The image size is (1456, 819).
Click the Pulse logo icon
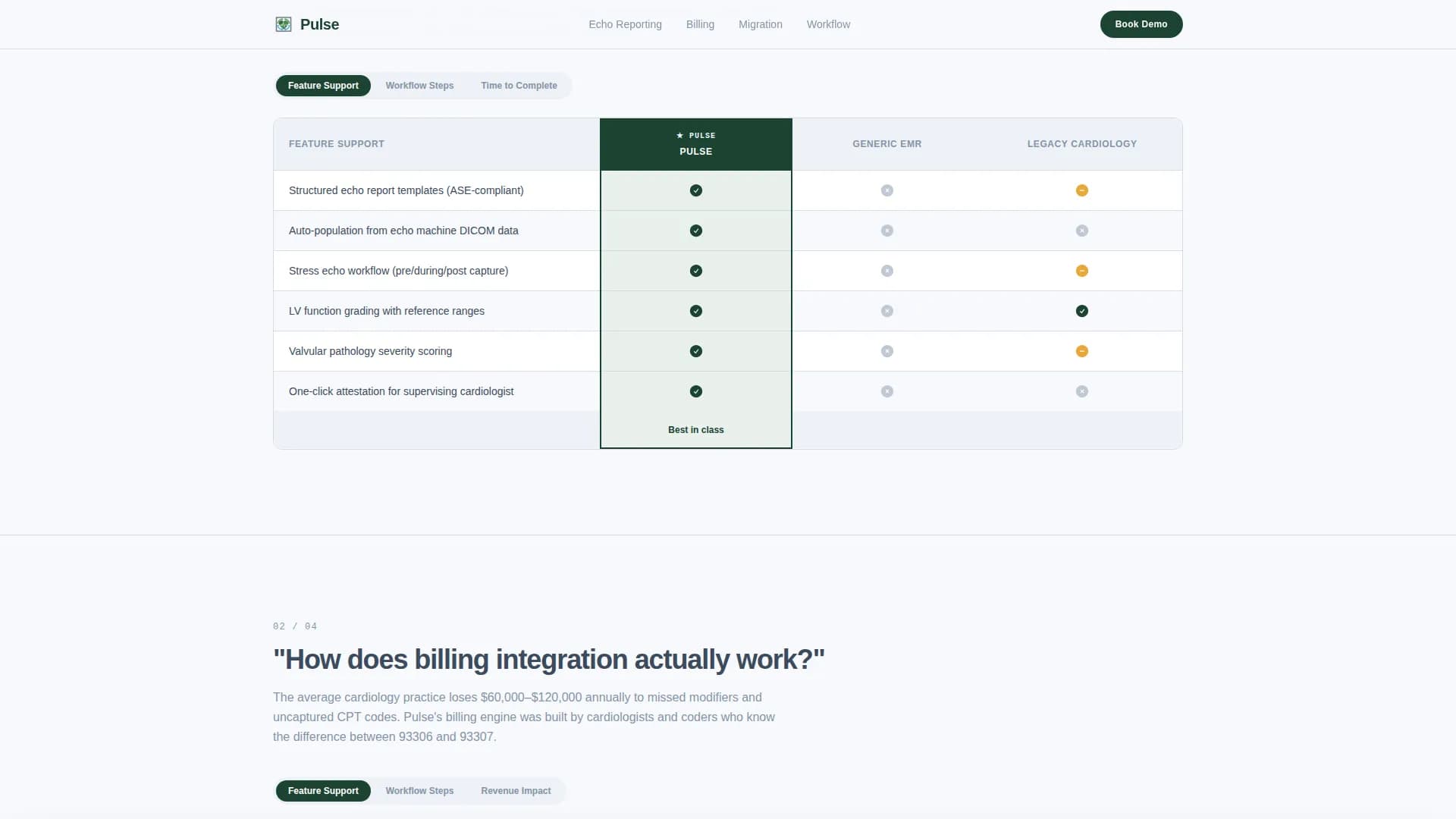283,24
